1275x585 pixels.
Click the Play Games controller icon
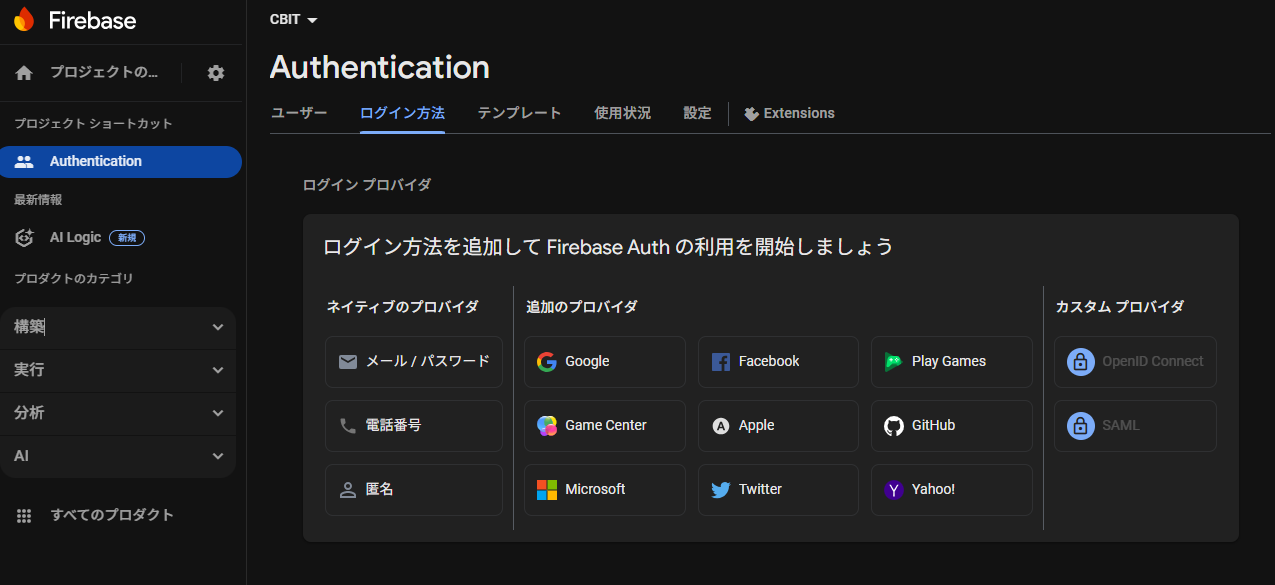pyautogui.click(x=893, y=362)
